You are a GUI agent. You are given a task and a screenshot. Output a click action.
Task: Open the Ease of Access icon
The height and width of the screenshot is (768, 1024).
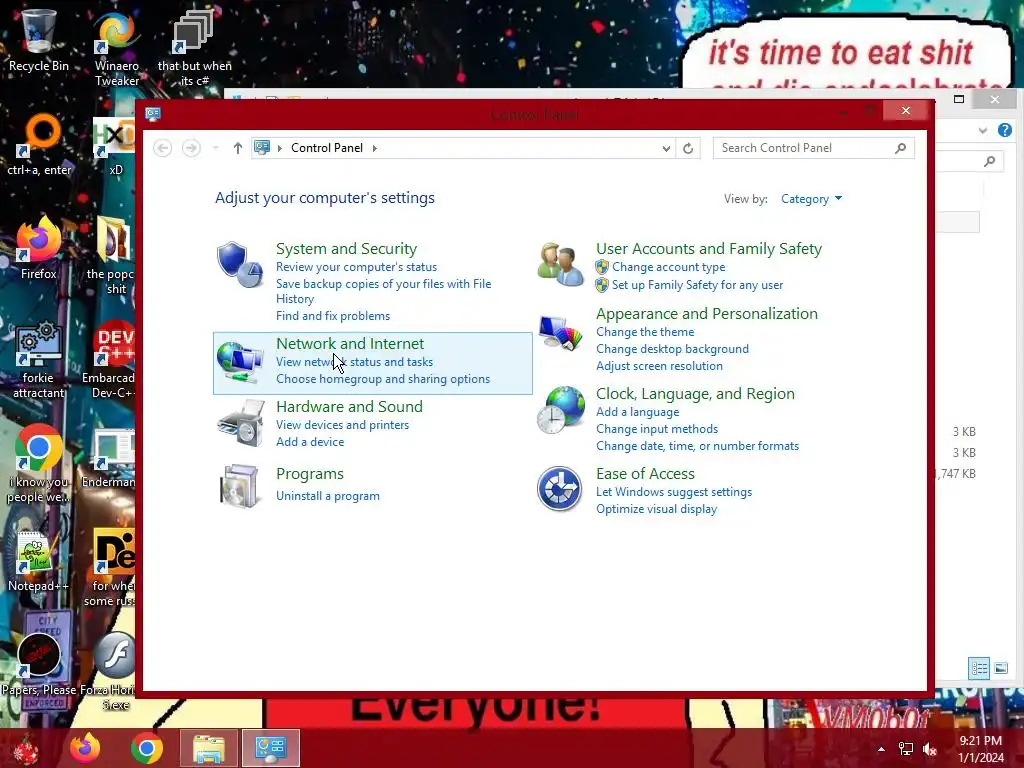560,488
